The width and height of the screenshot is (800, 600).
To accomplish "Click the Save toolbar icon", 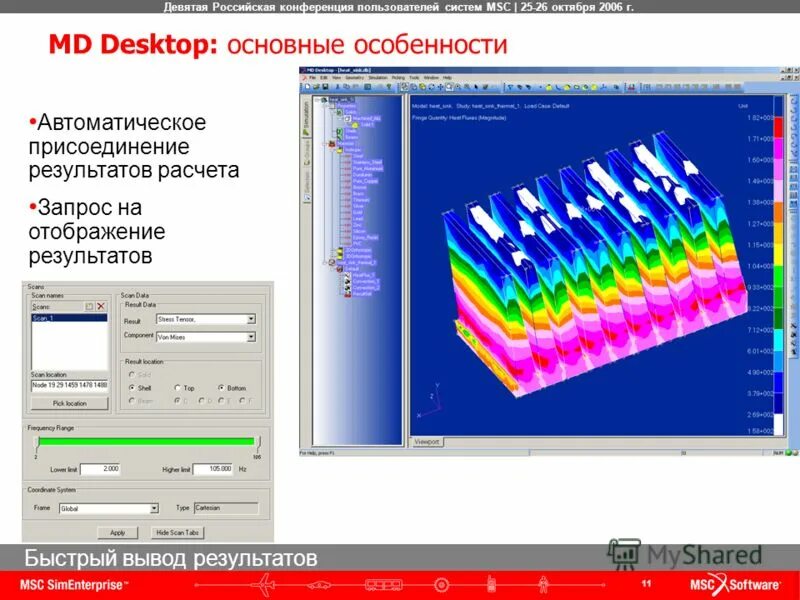I will point(325,87).
